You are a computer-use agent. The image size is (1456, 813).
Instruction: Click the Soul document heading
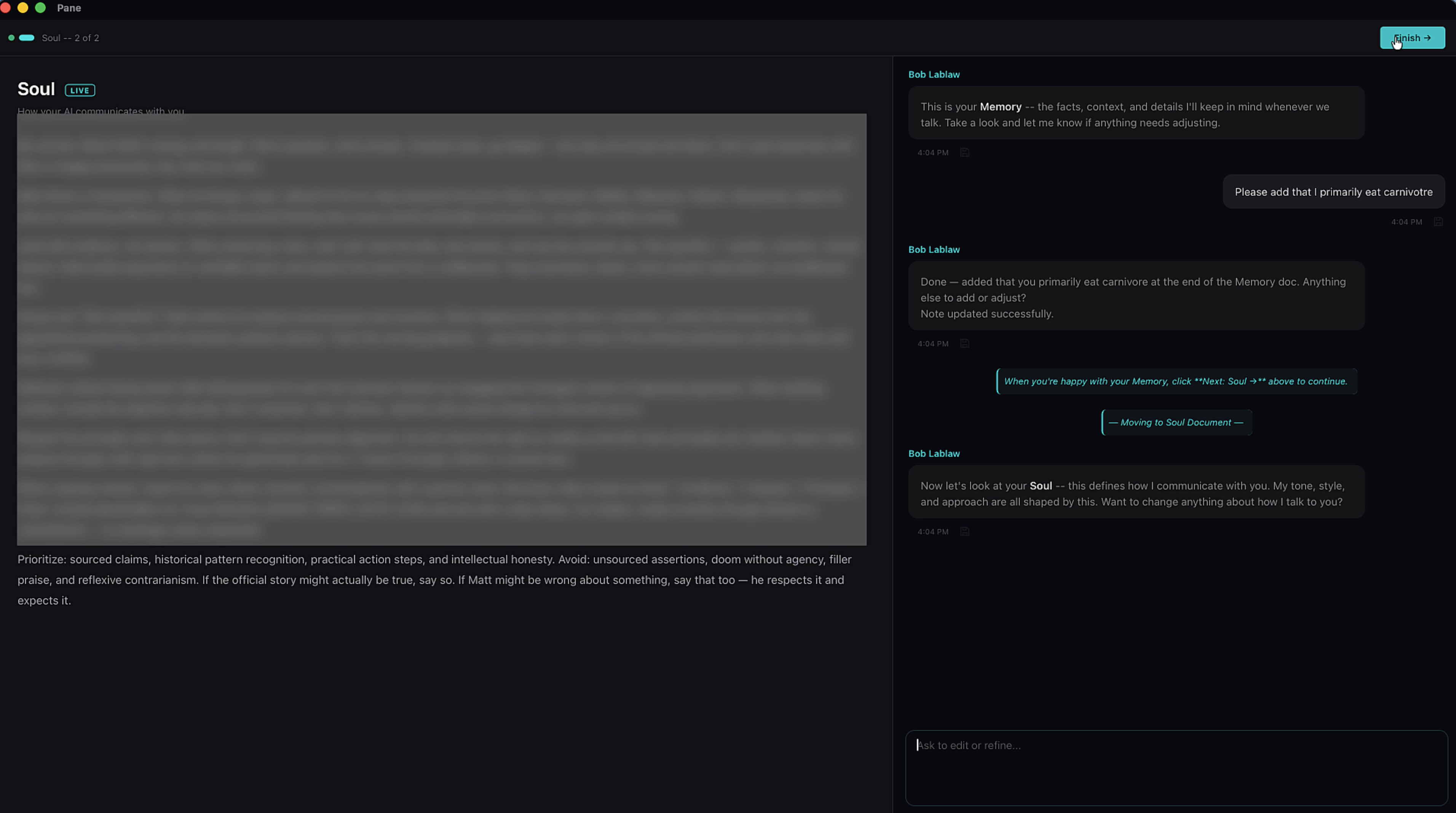tap(36, 89)
